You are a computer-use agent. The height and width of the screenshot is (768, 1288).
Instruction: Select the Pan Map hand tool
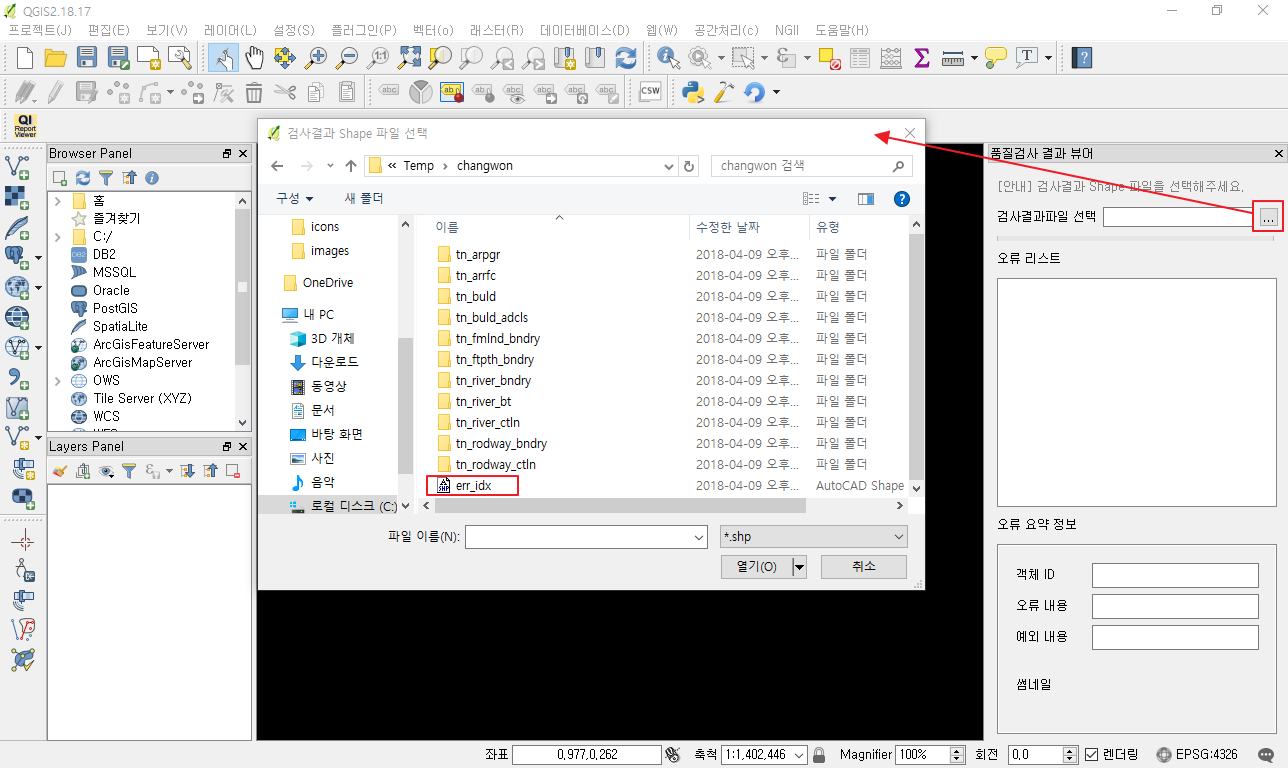pyautogui.click(x=254, y=58)
